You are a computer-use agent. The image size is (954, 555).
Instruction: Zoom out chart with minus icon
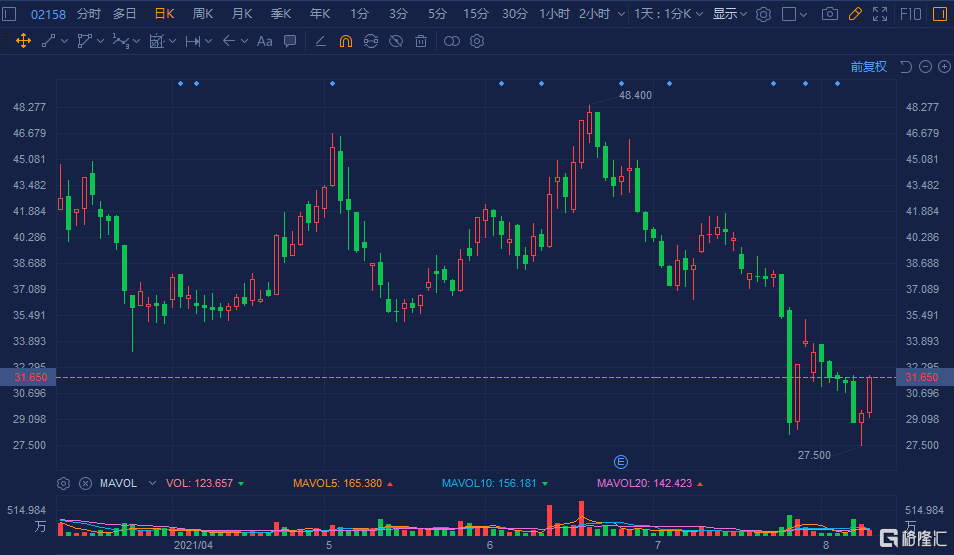click(x=925, y=66)
